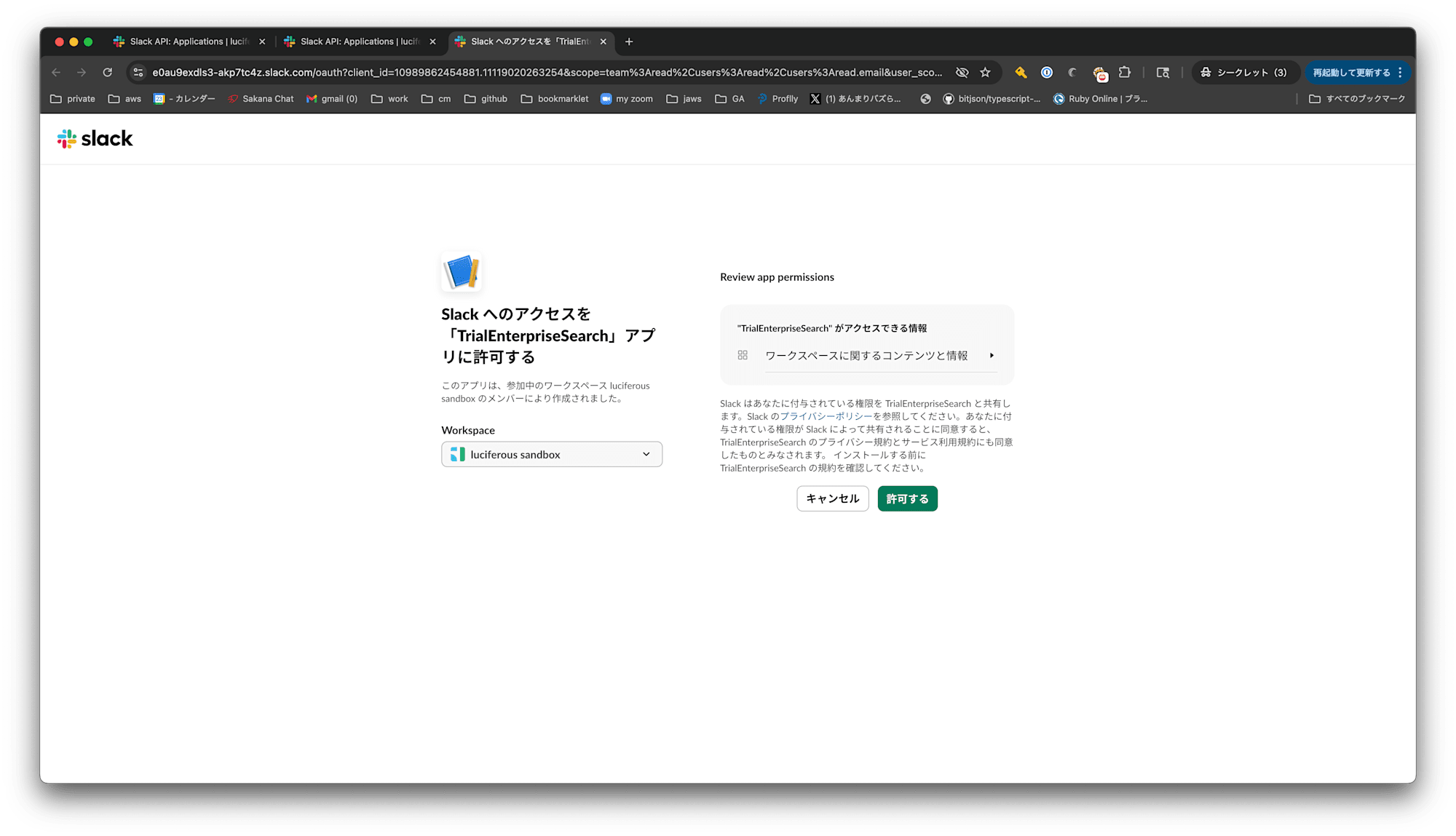Image resolution: width=1456 pixels, height=836 pixels.
Task: Reload the page with the refresh icon
Action: click(x=108, y=72)
